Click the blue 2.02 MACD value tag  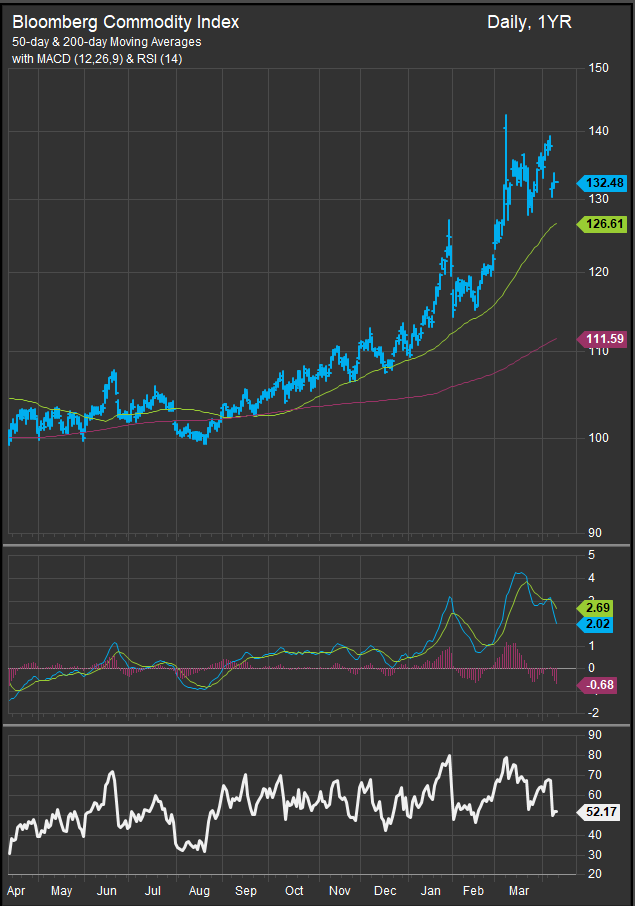599,623
